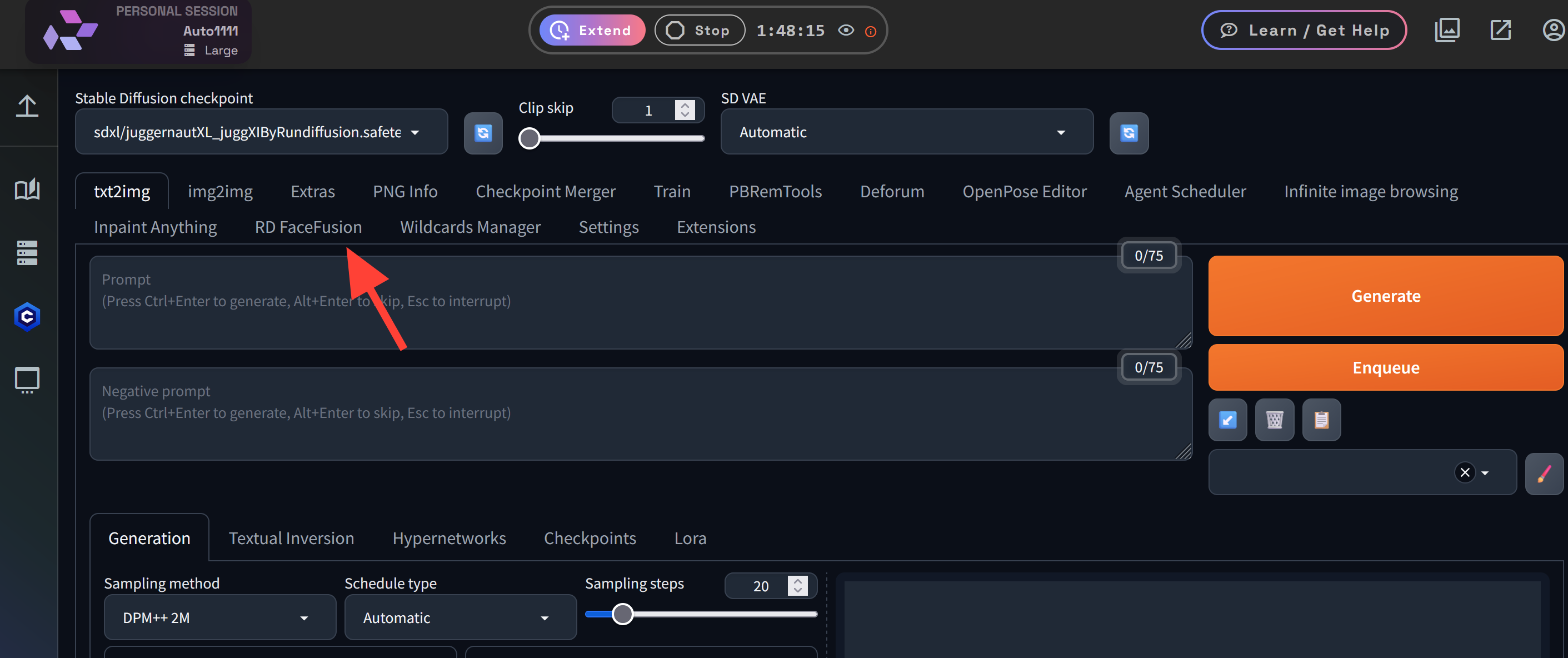Click the server list icon in sidebar
This screenshot has height=658, width=1568.
26,253
